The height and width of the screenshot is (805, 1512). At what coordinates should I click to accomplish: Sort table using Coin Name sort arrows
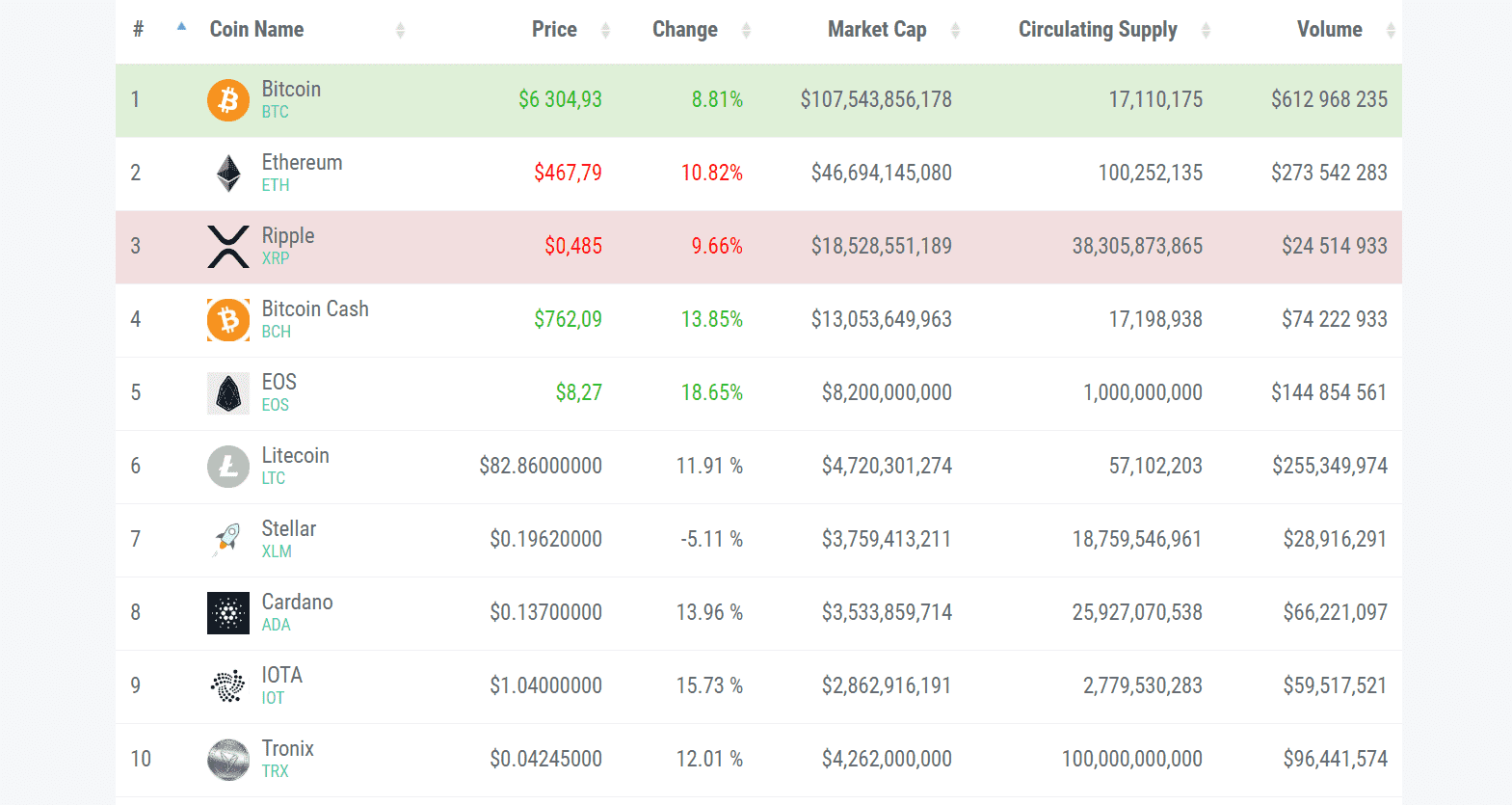coord(400,31)
